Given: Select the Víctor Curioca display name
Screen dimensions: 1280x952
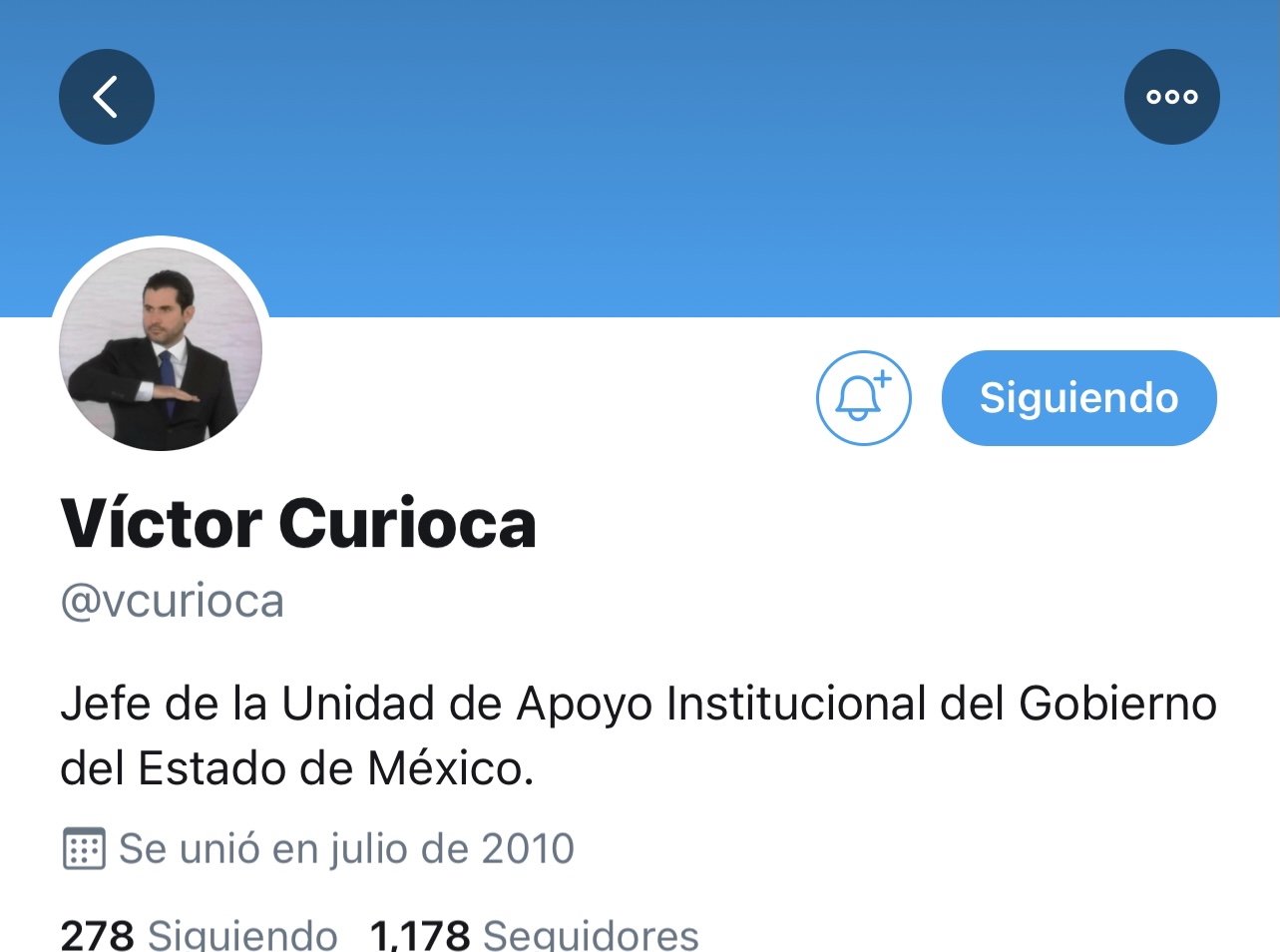Looking at the screenshot, I should click(298, 523).
